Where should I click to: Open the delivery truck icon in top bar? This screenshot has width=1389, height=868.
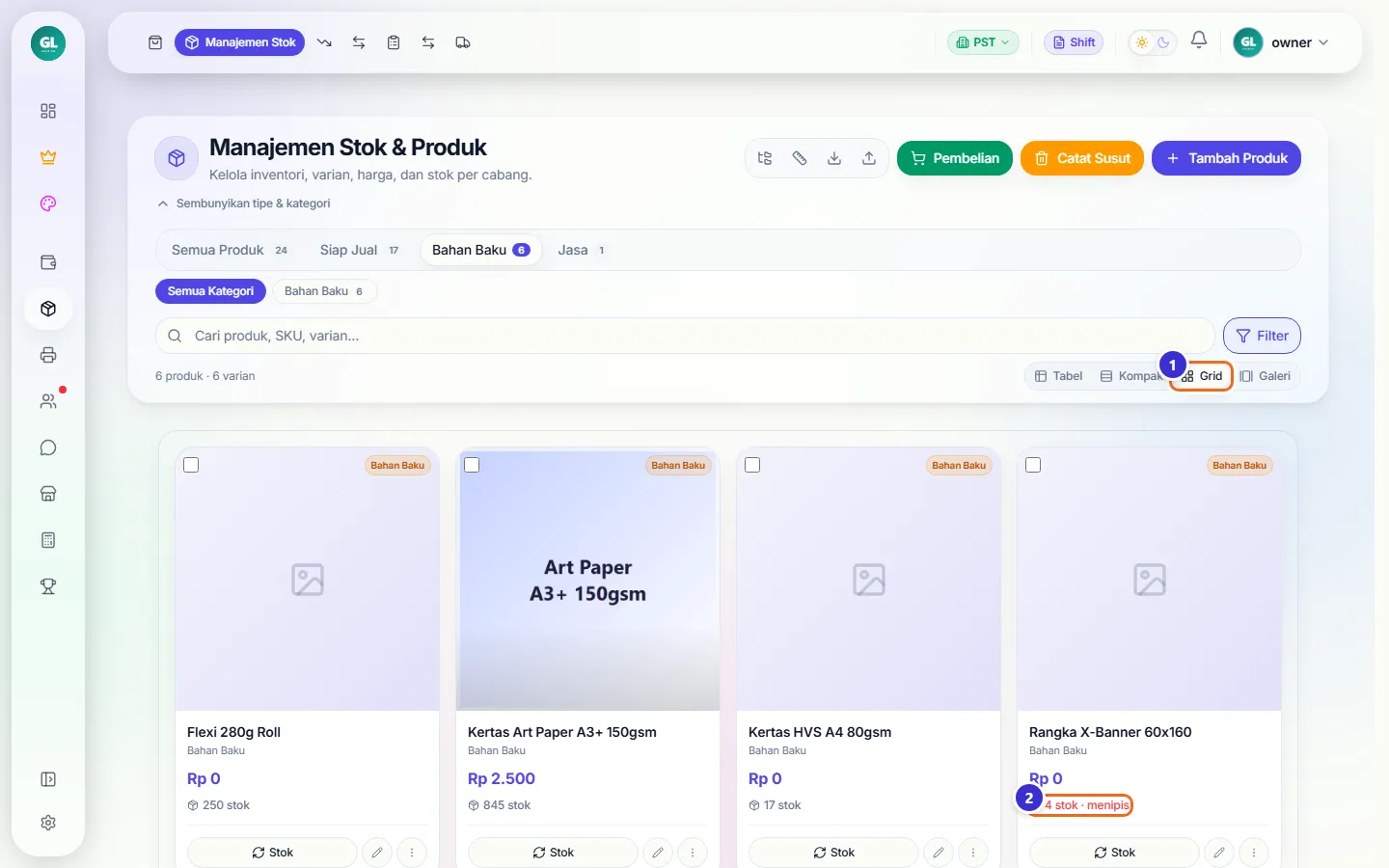point(463,42)
